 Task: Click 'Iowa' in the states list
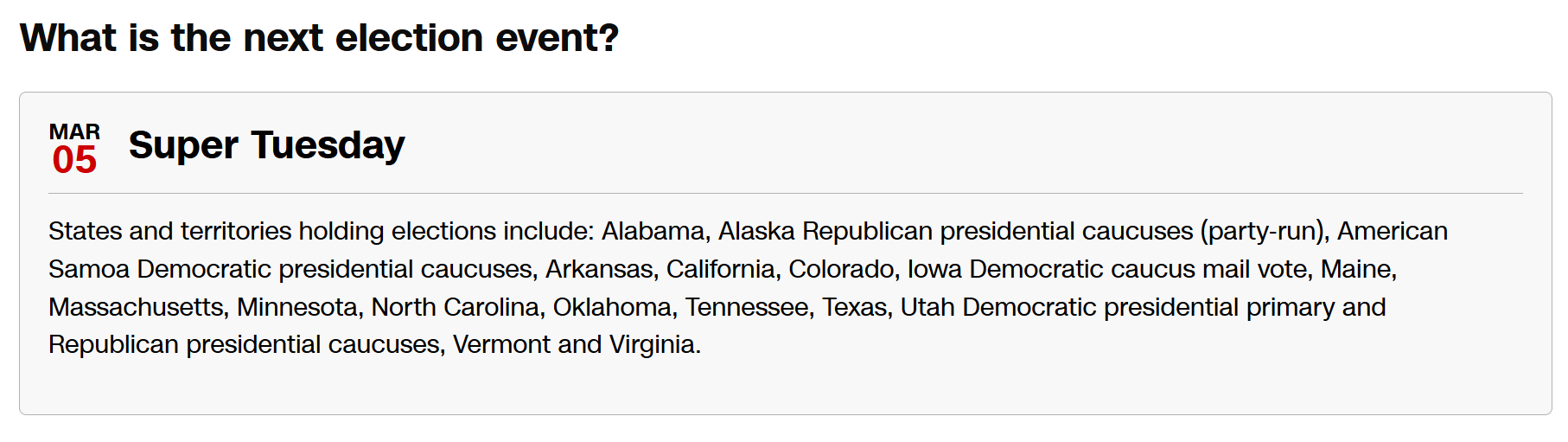click(x=934, y=269)
